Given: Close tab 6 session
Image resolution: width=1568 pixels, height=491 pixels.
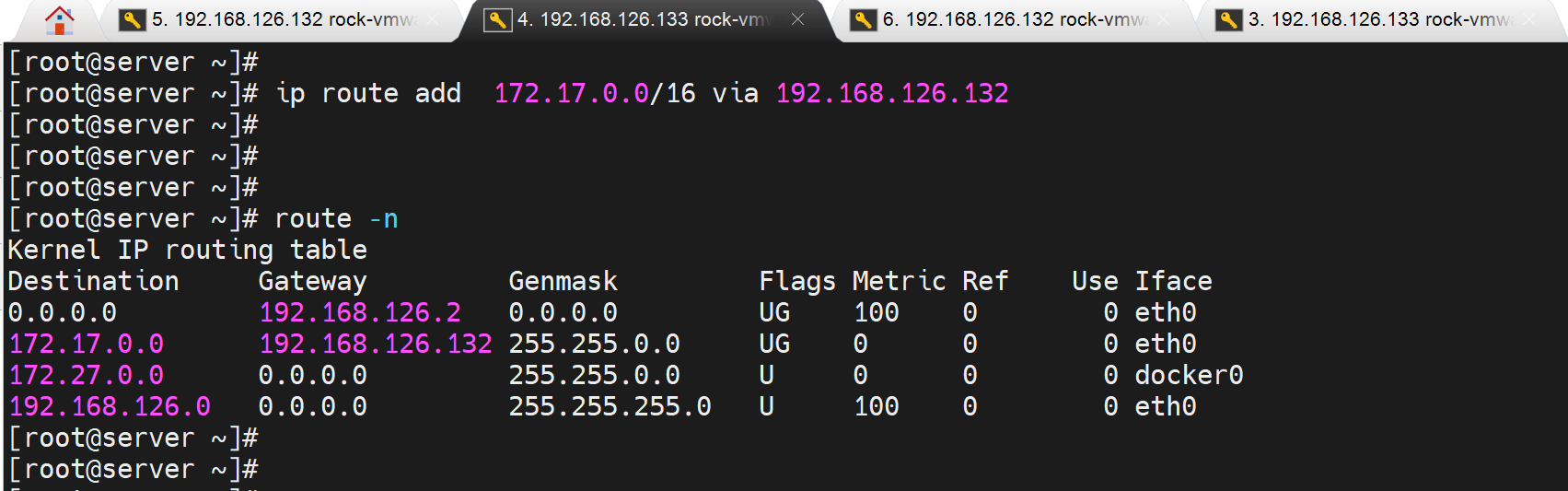Looking at the screenshot, I should pyautogui.click(x=1164, y=19).
